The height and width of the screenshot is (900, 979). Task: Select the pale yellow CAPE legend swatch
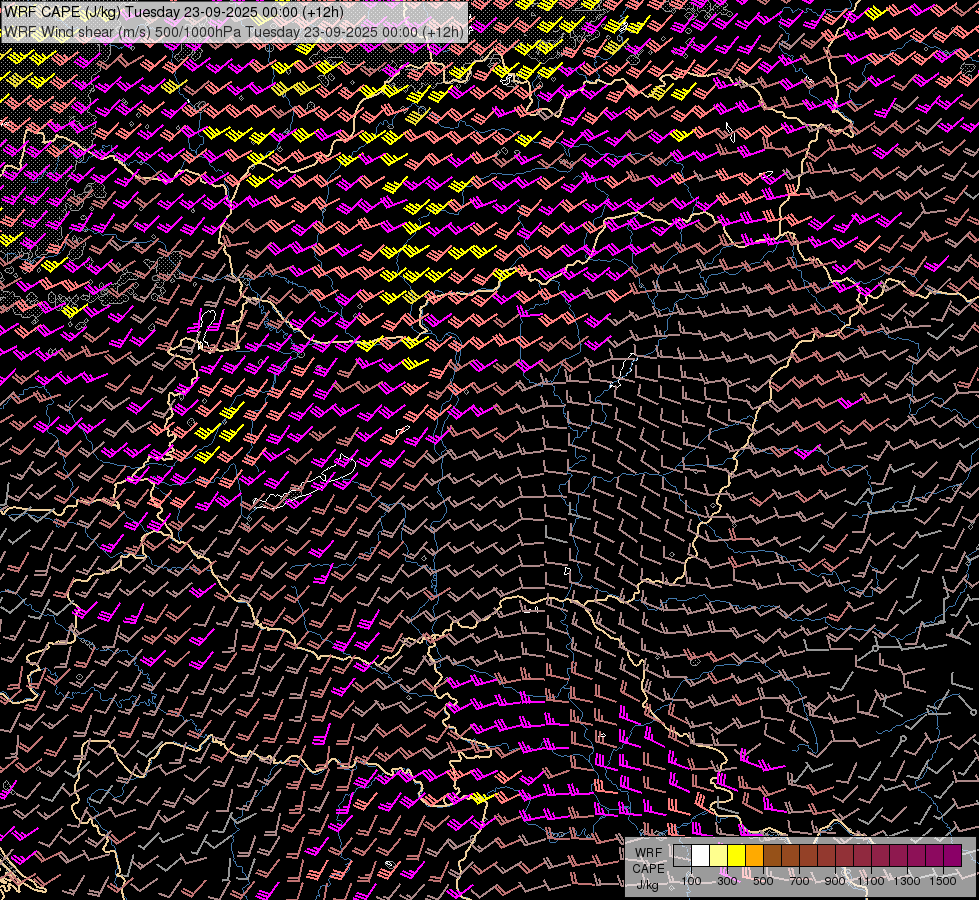[719, 856]
